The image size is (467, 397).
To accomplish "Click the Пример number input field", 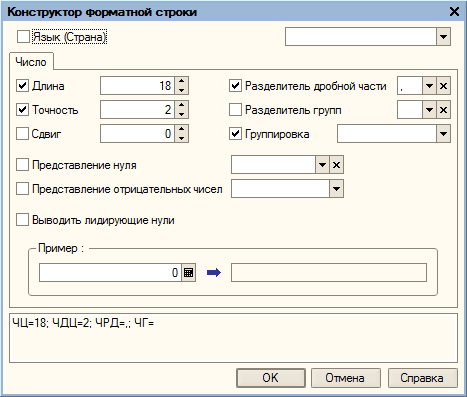I will 110,273.
